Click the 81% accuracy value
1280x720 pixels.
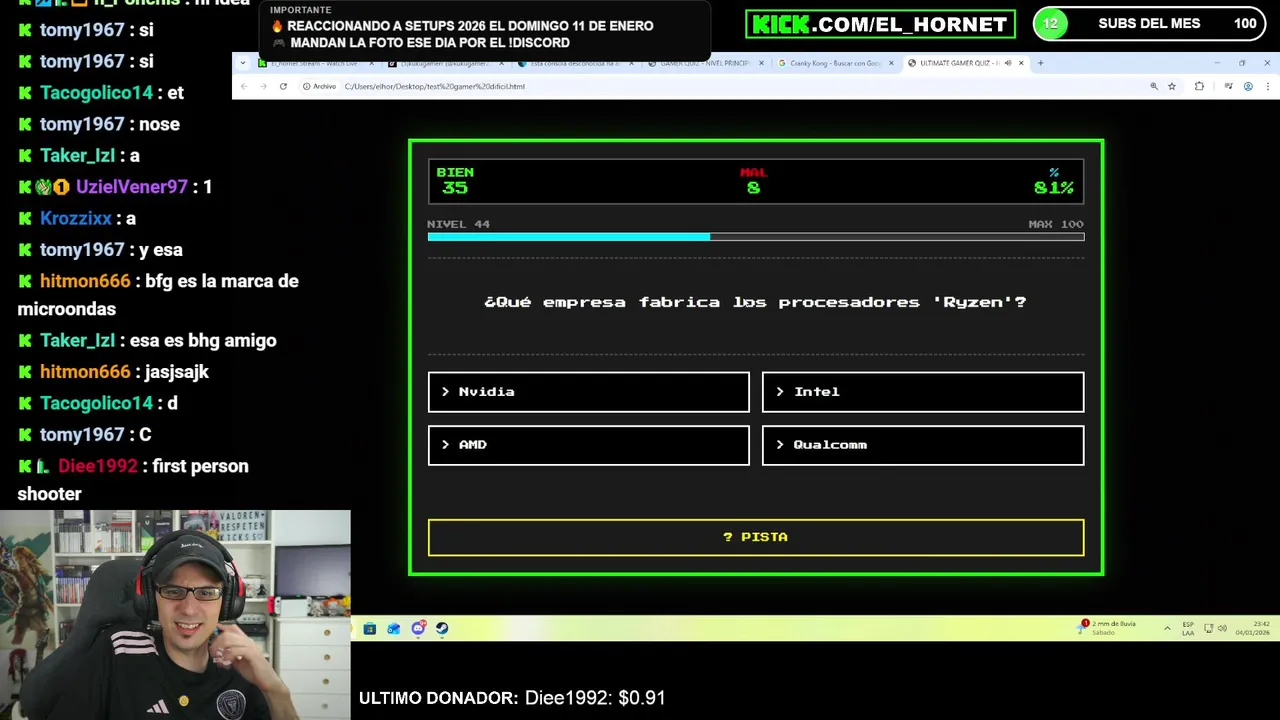(1053, 188)
